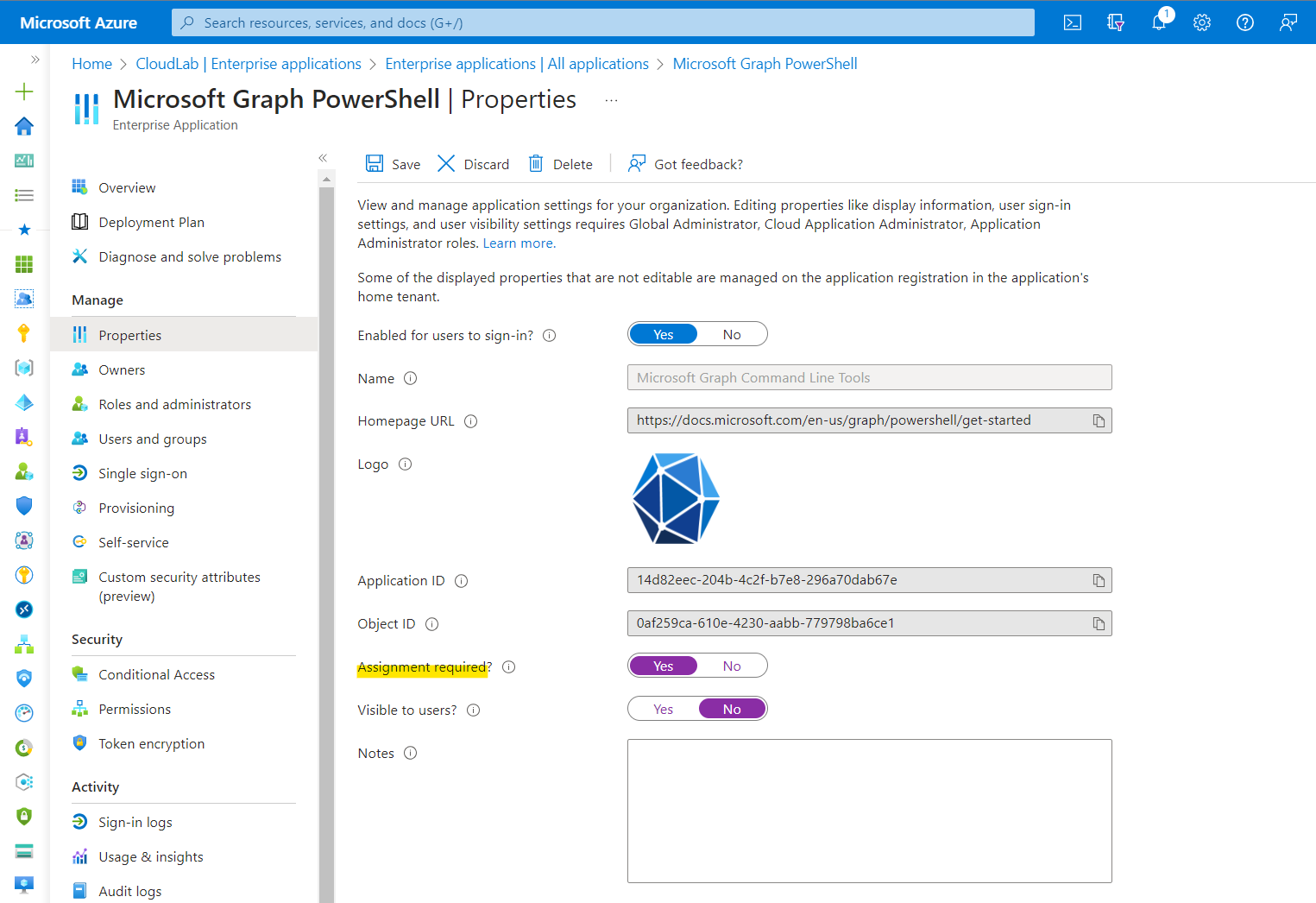Viewport: 1316px width, 903px height.
Task: Click the top bar Feedback person icon
Action: coord(1288,22)
